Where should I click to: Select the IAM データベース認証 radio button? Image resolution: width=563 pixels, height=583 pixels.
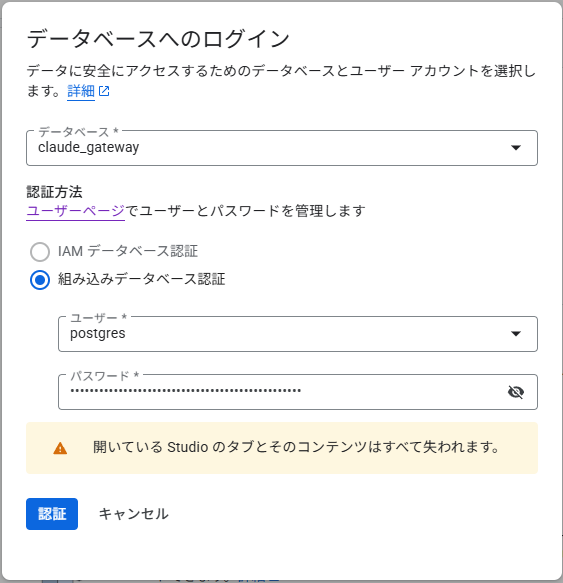pos(40,252)
